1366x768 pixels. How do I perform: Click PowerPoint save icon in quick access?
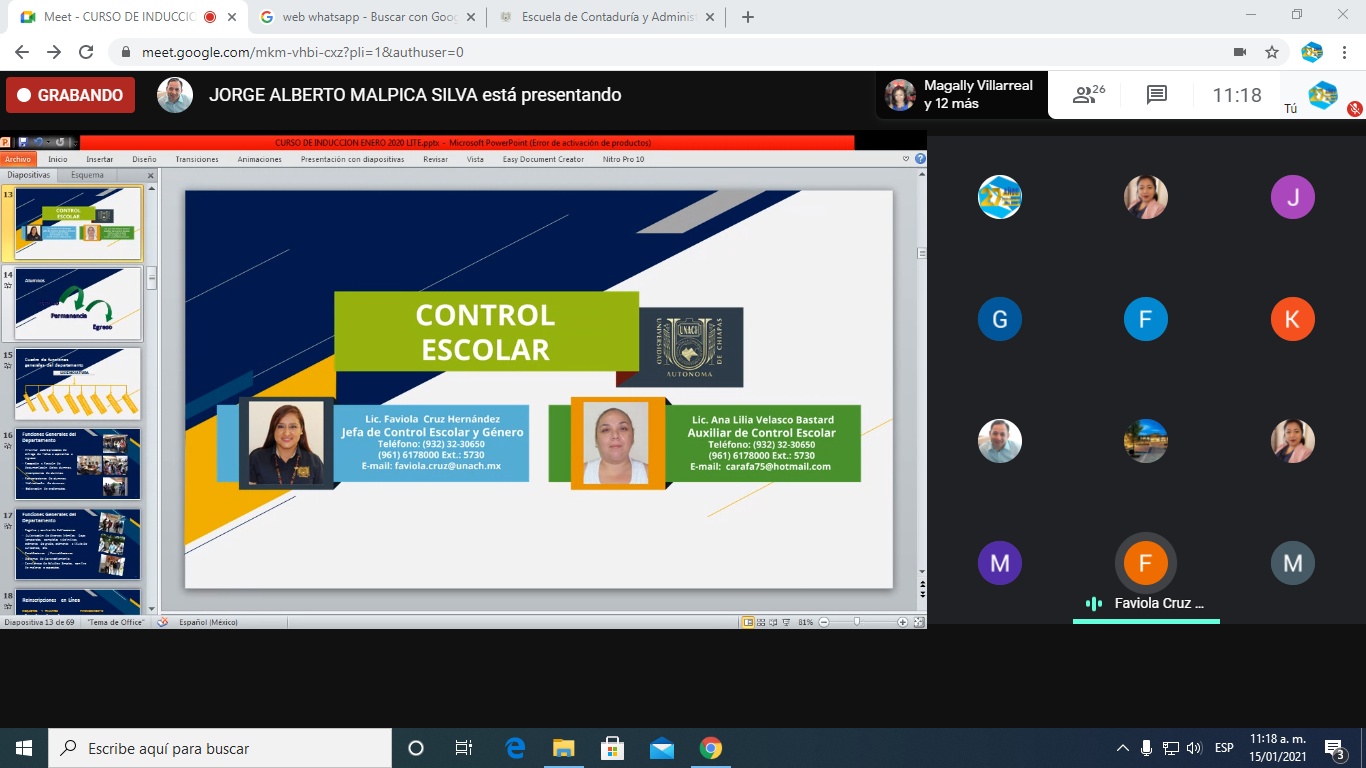(22, 143)
